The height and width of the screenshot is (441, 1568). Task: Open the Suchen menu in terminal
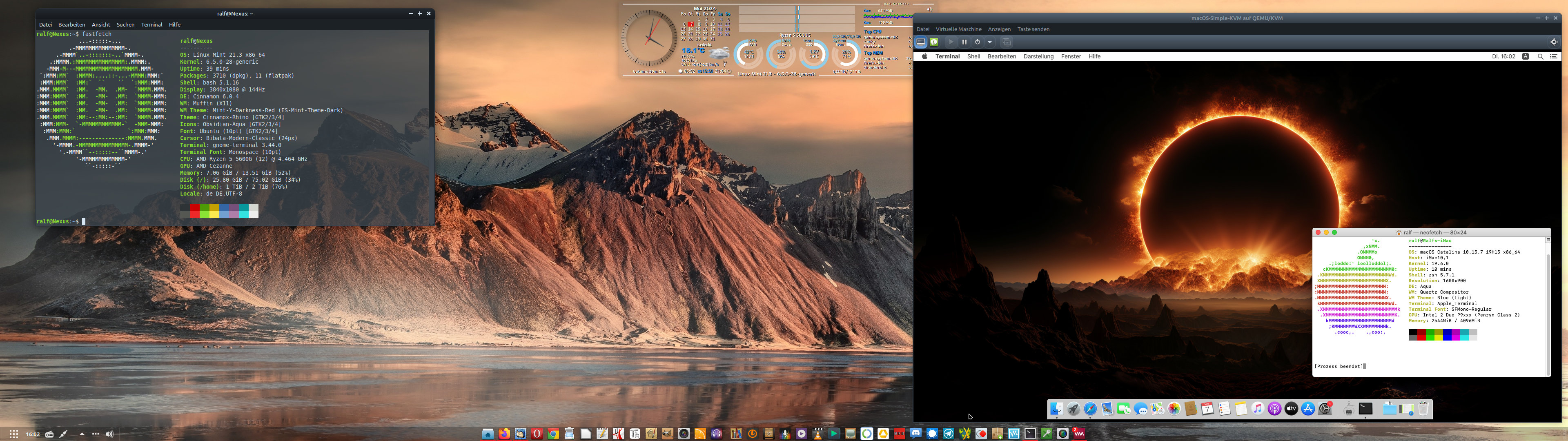click(x=125, y=25)
